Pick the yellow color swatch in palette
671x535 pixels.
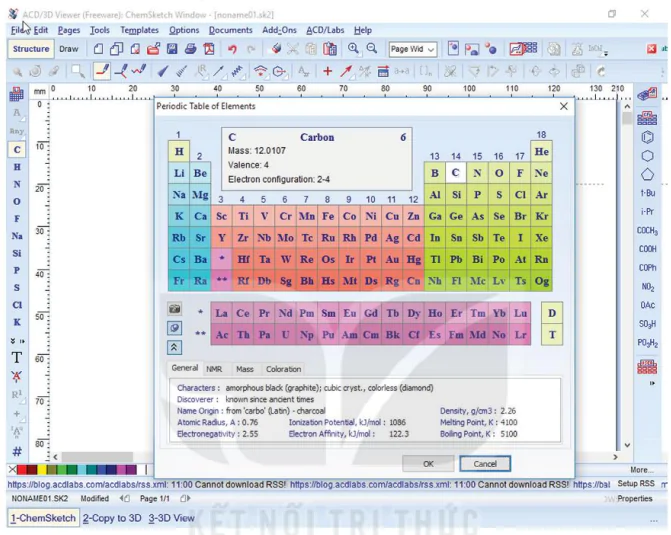click(42, 470)
